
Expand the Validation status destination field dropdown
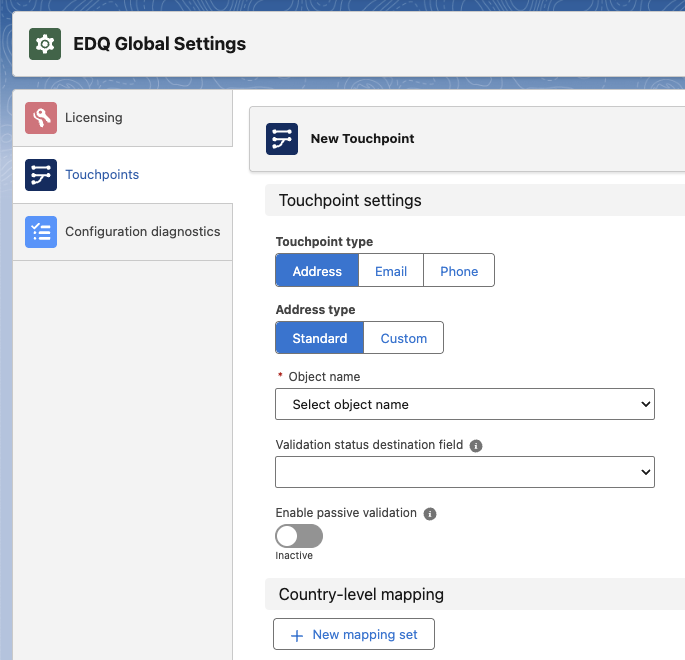tap(464, 472)
